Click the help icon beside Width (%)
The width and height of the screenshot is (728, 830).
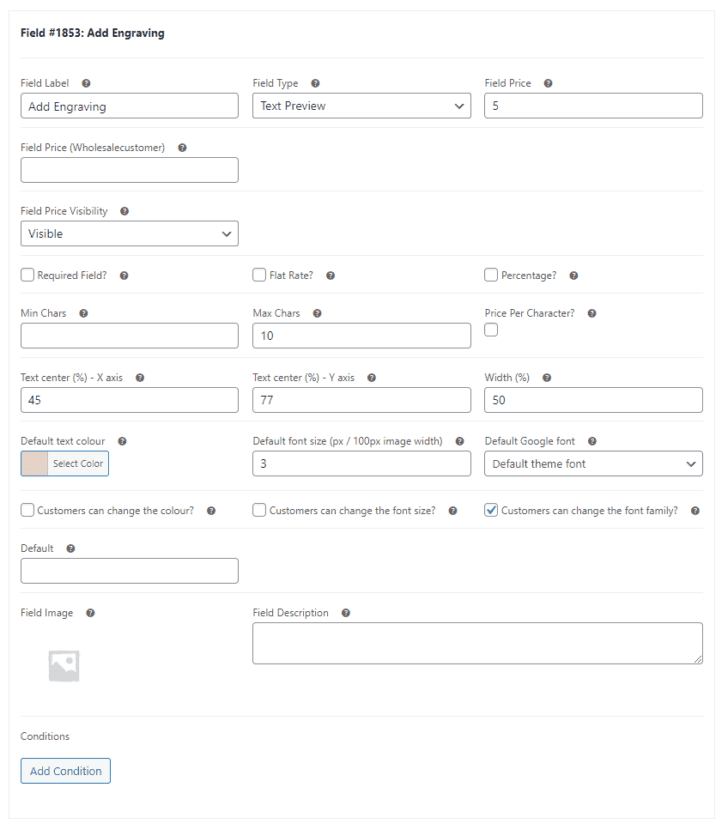(x=546, y=377)
